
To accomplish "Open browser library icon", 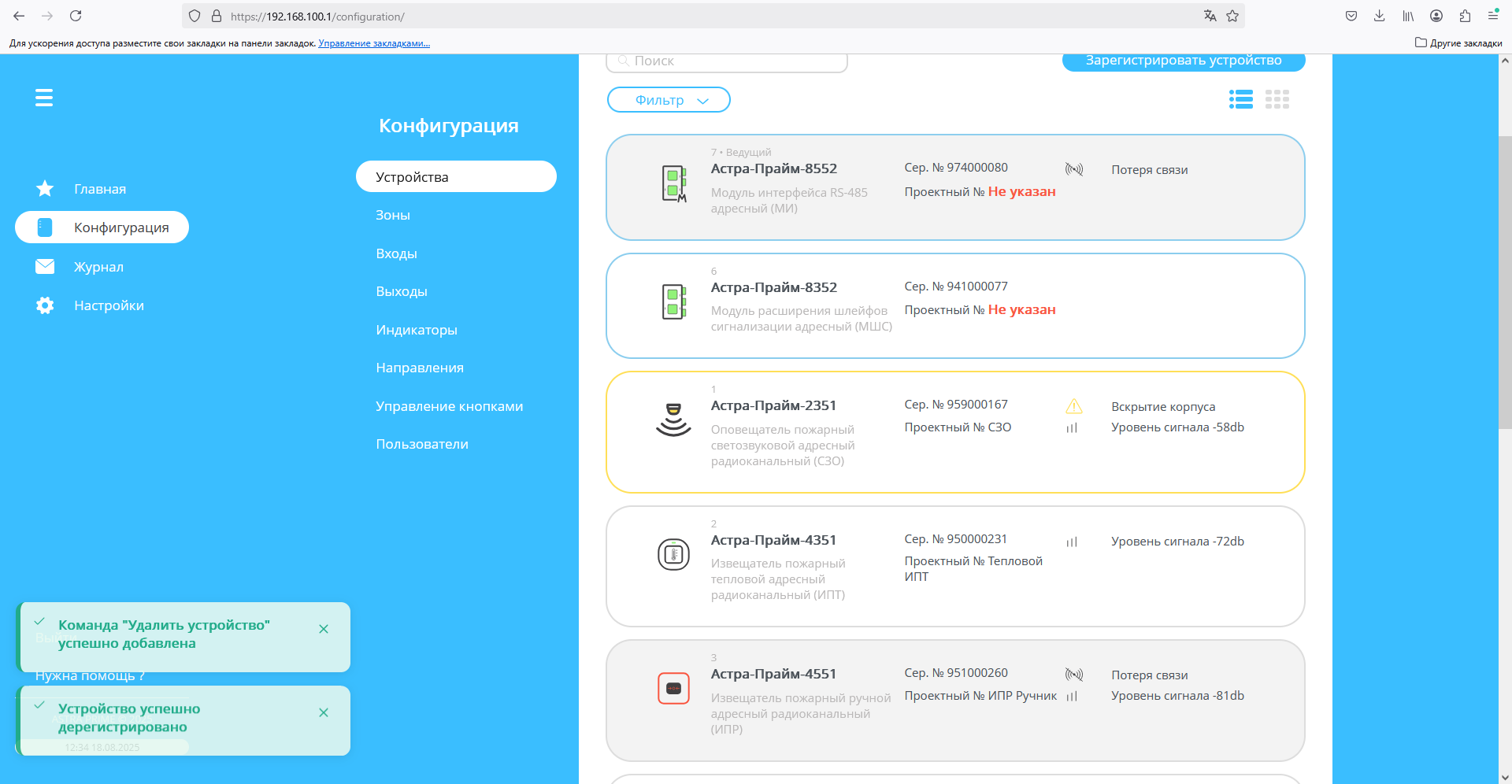I will coord(1408,16).
